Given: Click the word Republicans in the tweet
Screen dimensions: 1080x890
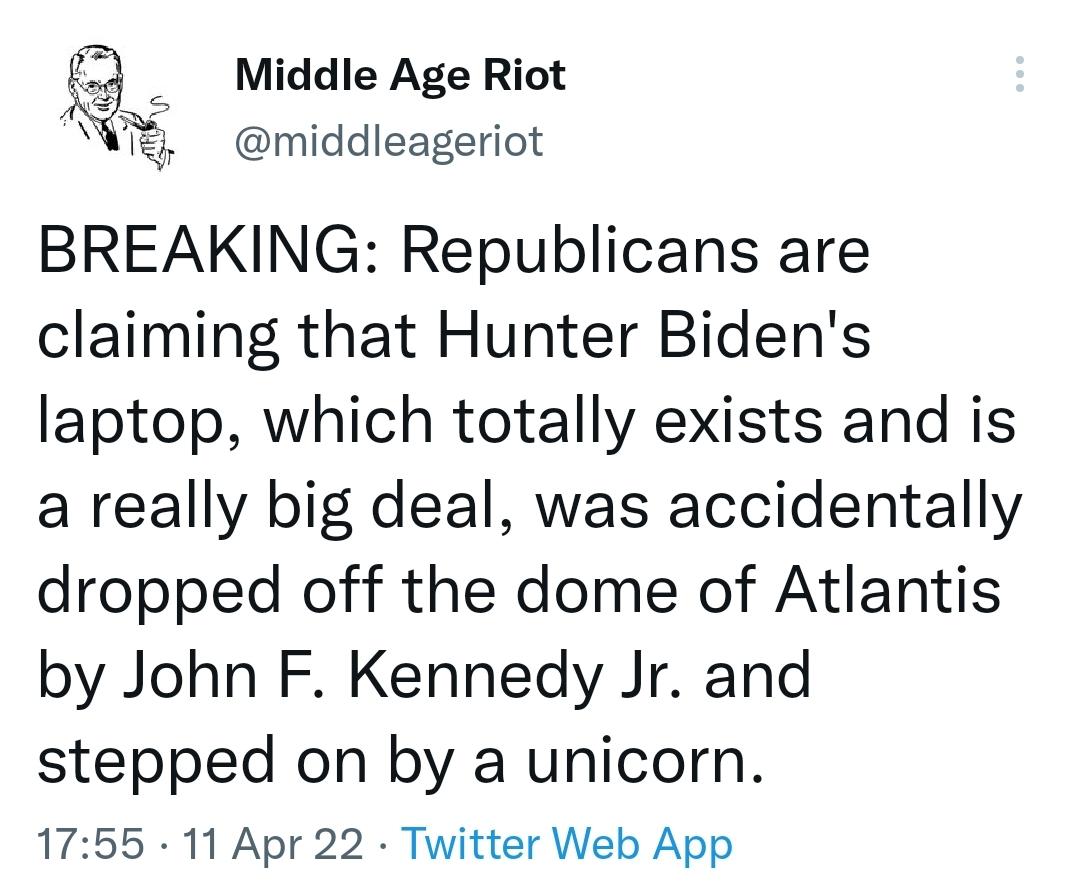Looking at the screenshot, I should (579, 251).
